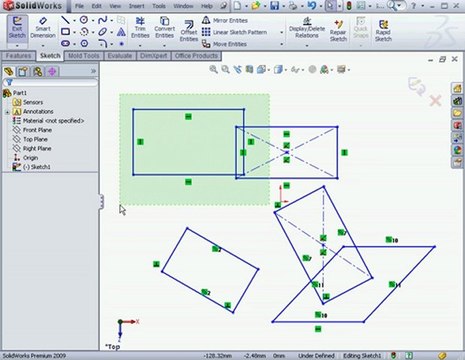Open the Spline tool dropdown arrow
Image resolution: width=465 pixels, height=360 pixels.
point(112,21)
